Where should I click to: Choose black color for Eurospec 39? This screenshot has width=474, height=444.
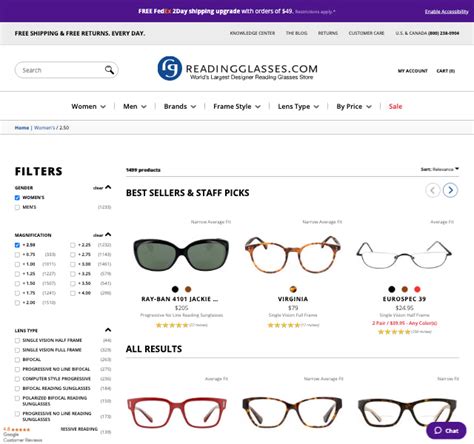pos(392,289)
